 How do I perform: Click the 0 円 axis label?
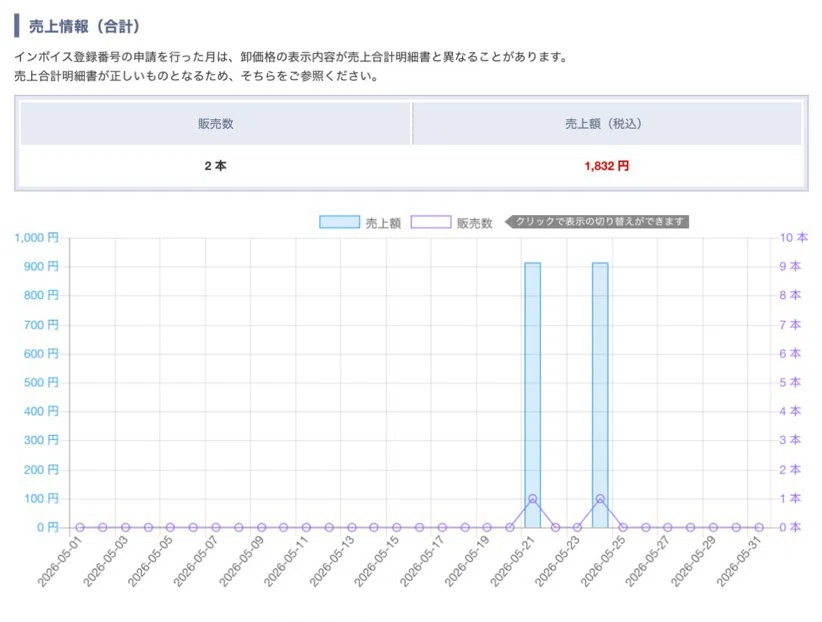click(x=47, y=527)
